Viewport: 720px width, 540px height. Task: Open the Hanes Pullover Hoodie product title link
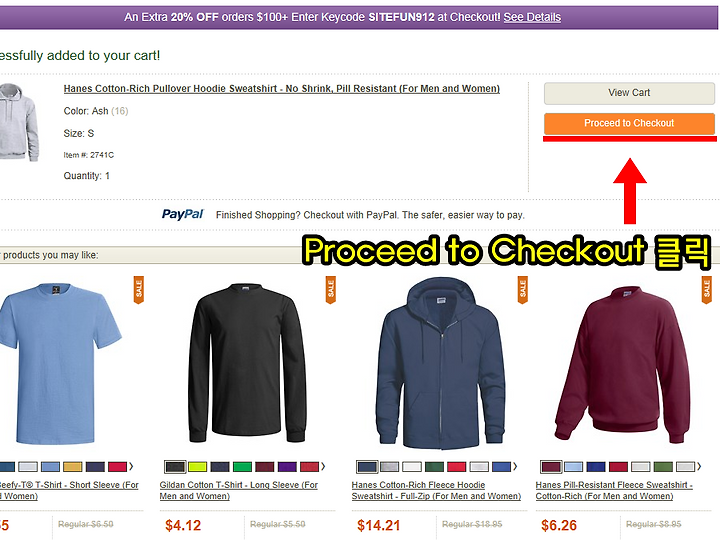[281, 89]
